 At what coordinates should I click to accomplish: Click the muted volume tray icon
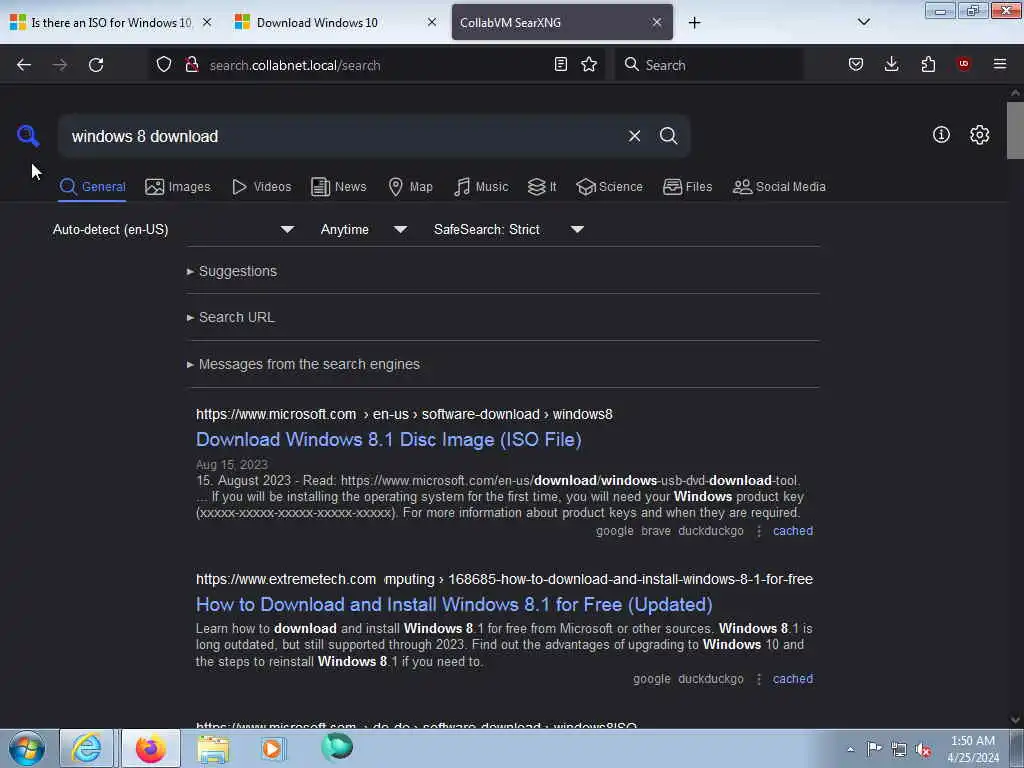pos(923,750)
